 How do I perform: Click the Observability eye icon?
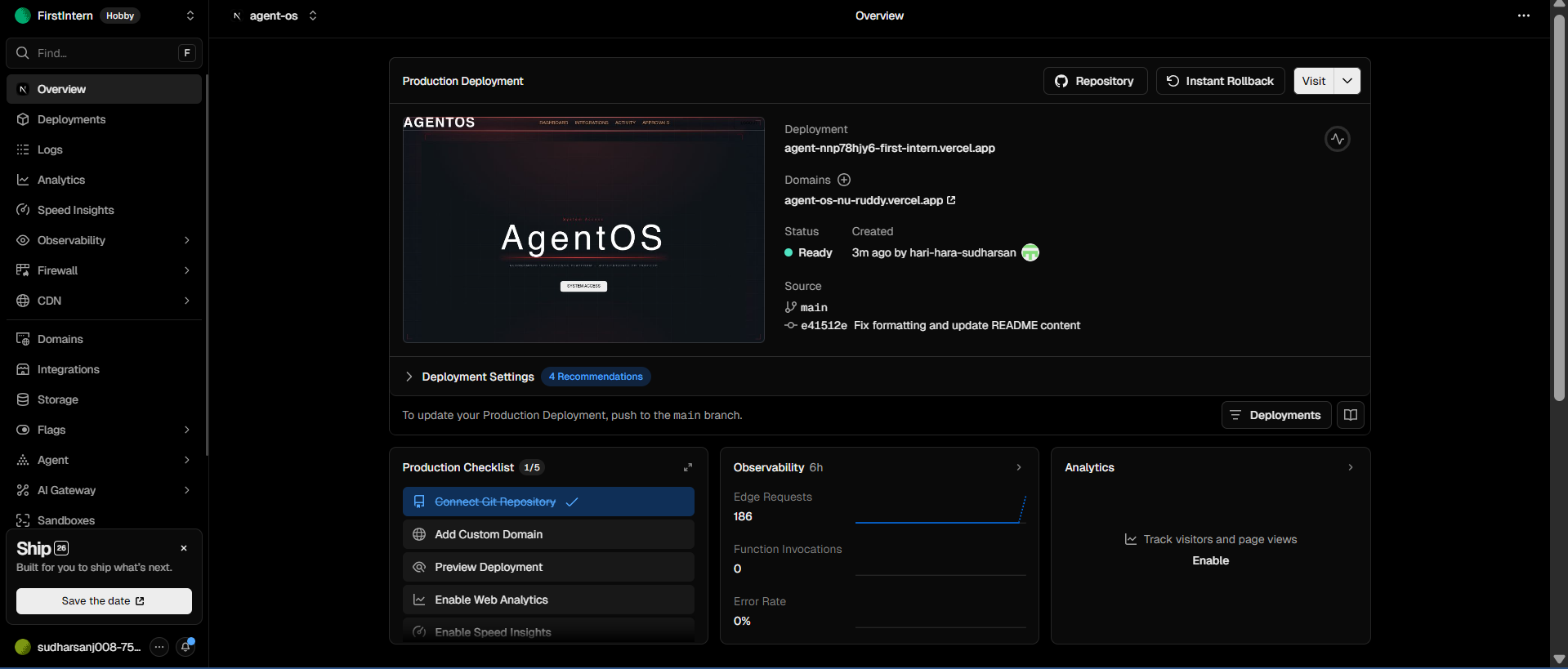point(23,240)
